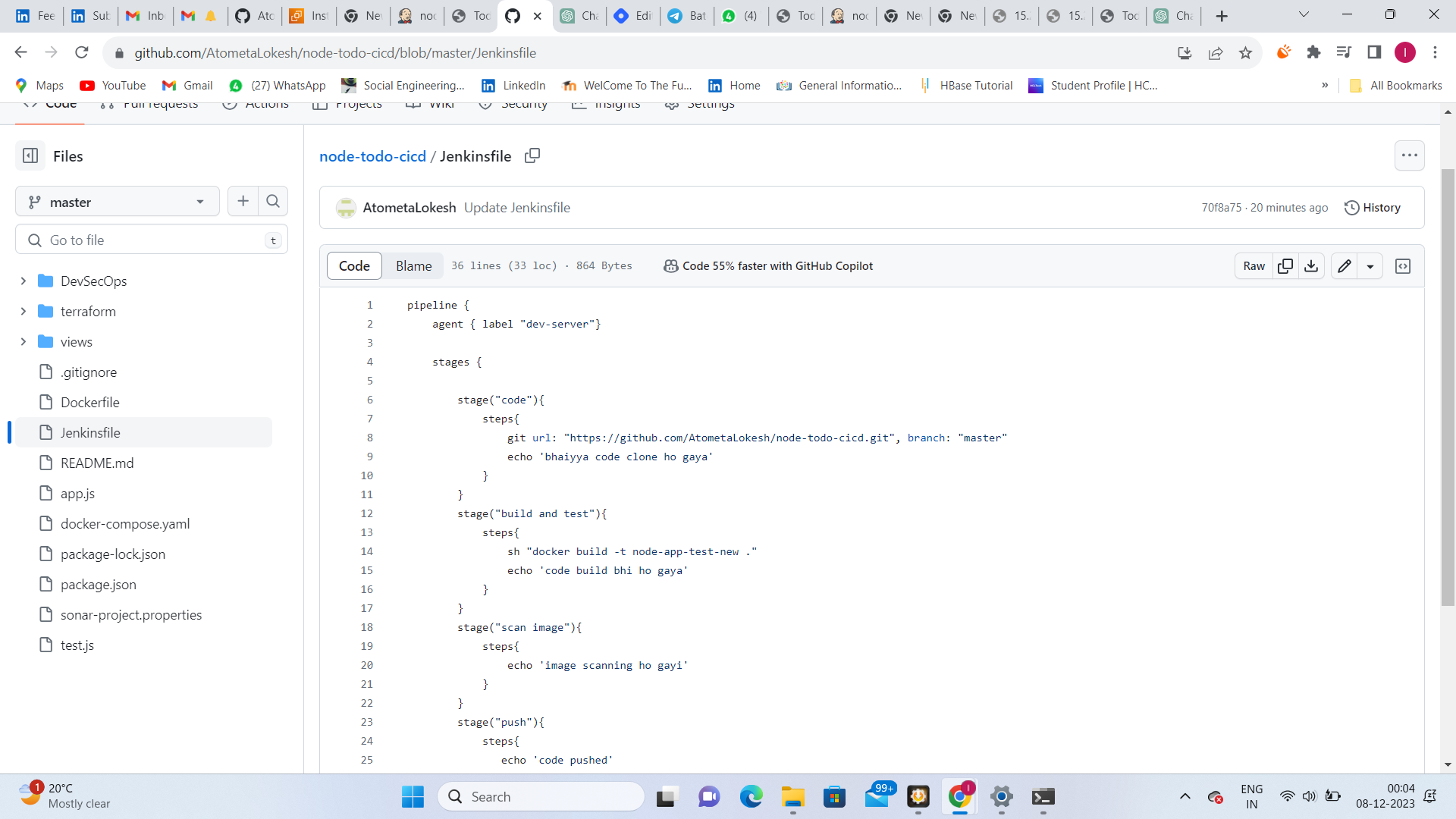Viewport: 1456px width, 819px height.
Task: Open the file search magnifier icon
Action: [273, 201]
